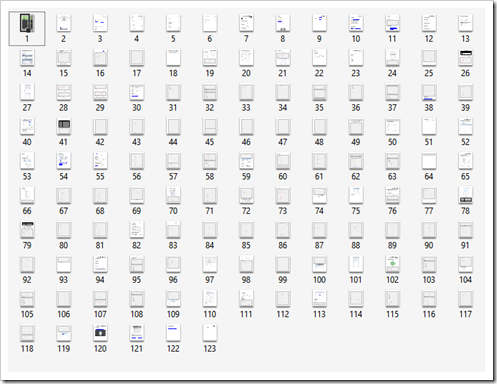Select page 110 thumbnail
The height and width of the screenshot is (384, 497).
pos(210,298)
